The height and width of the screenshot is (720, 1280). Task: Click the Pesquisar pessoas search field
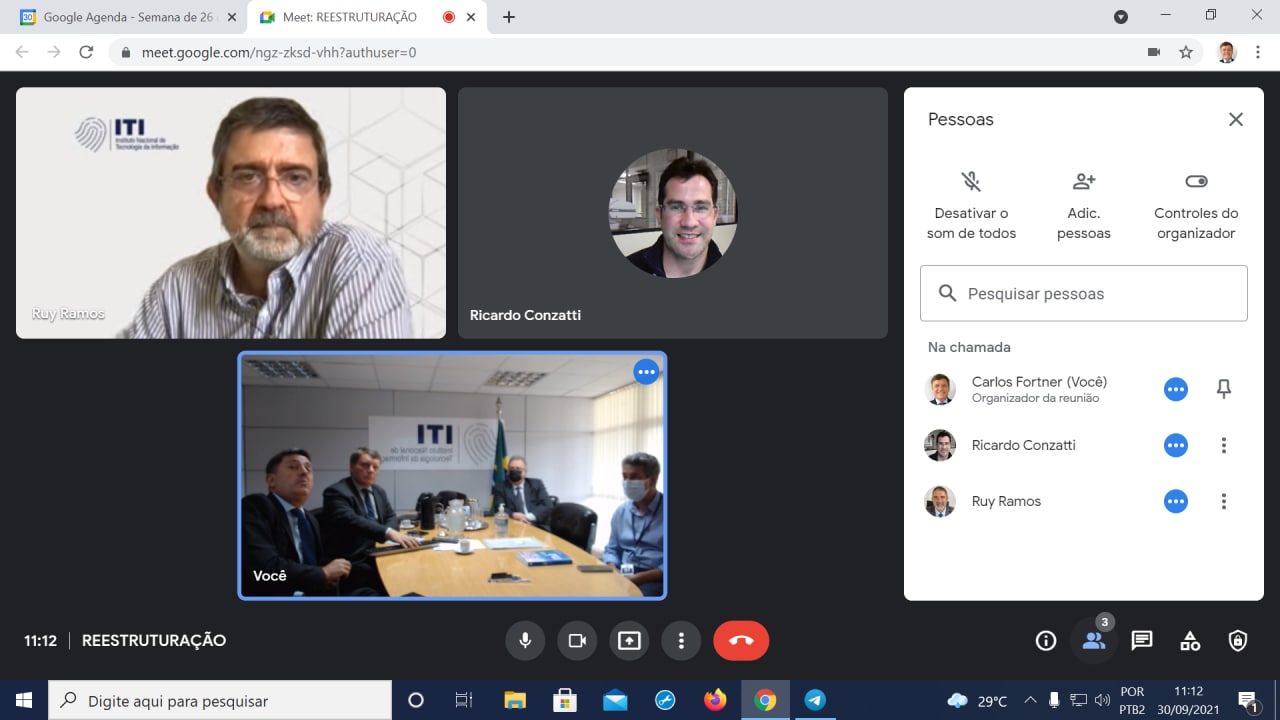[1084, 294]
